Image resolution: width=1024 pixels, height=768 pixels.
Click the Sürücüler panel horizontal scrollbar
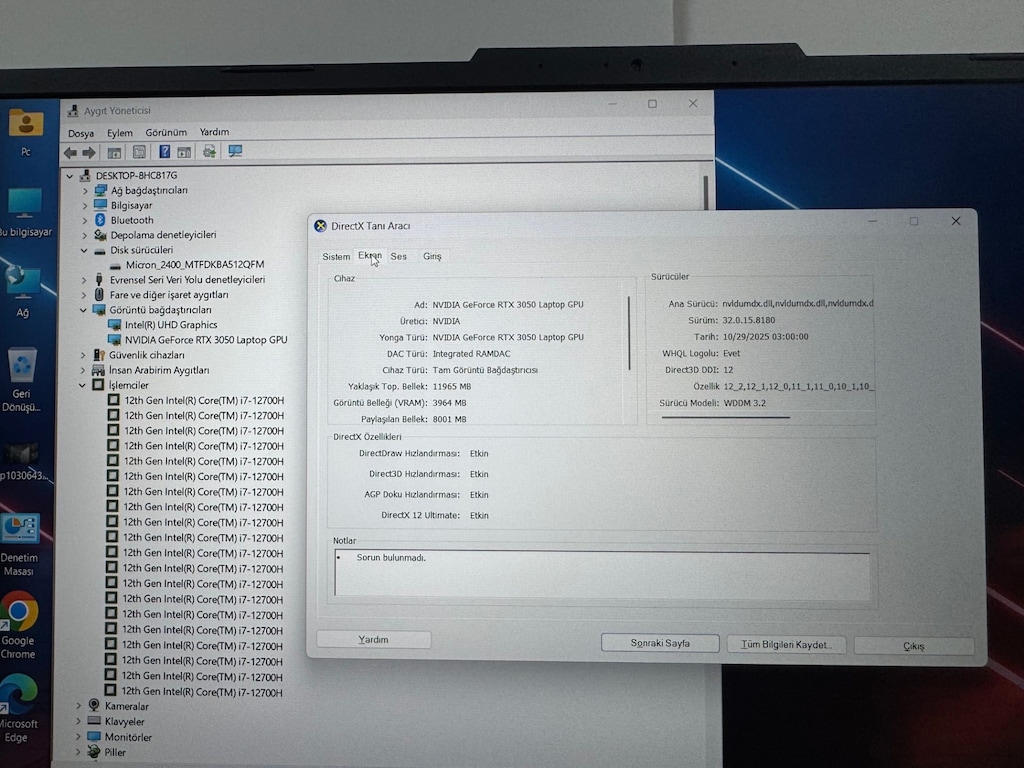pos(726,417)
